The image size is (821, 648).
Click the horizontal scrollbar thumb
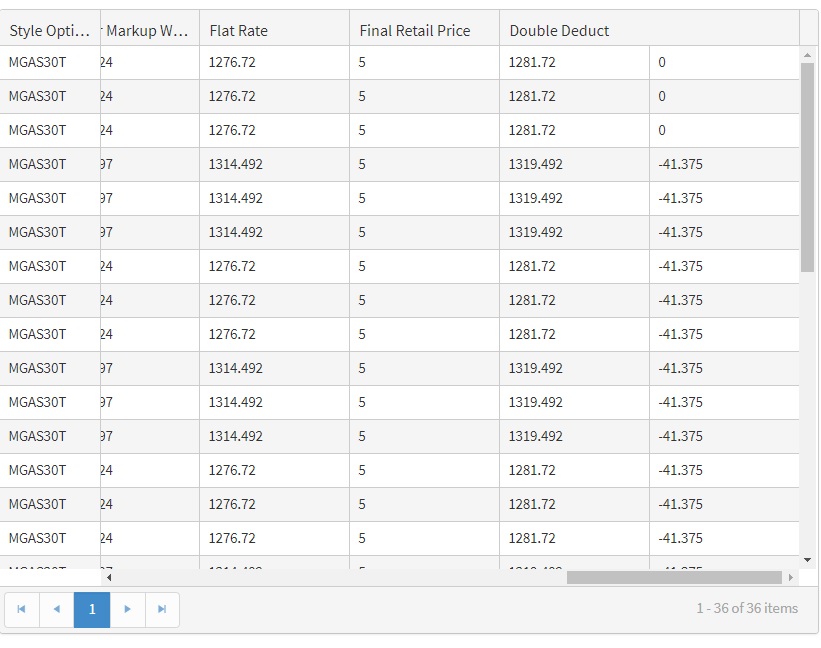click(673, 577)
